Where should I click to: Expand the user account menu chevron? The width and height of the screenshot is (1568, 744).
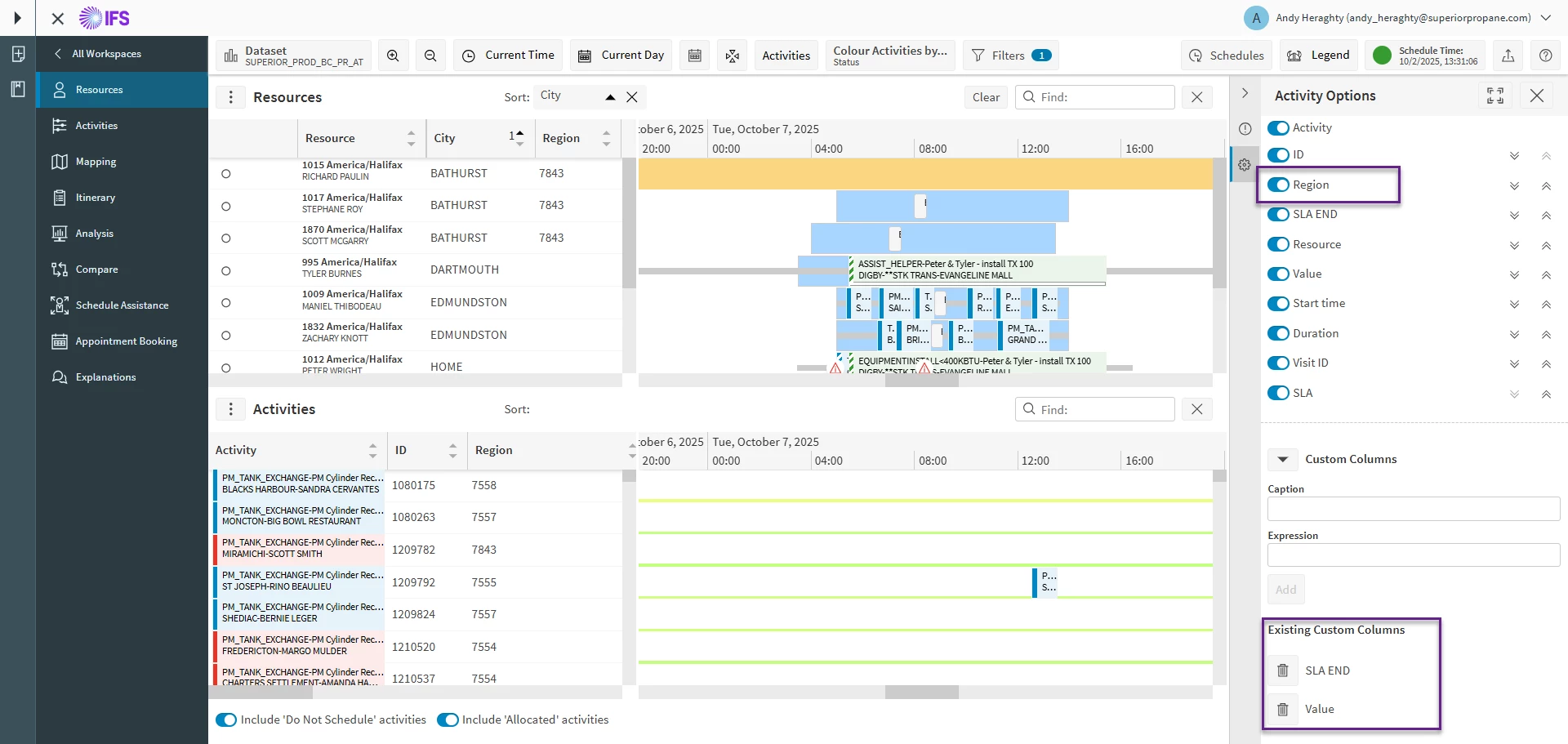tap(1546, 18)
